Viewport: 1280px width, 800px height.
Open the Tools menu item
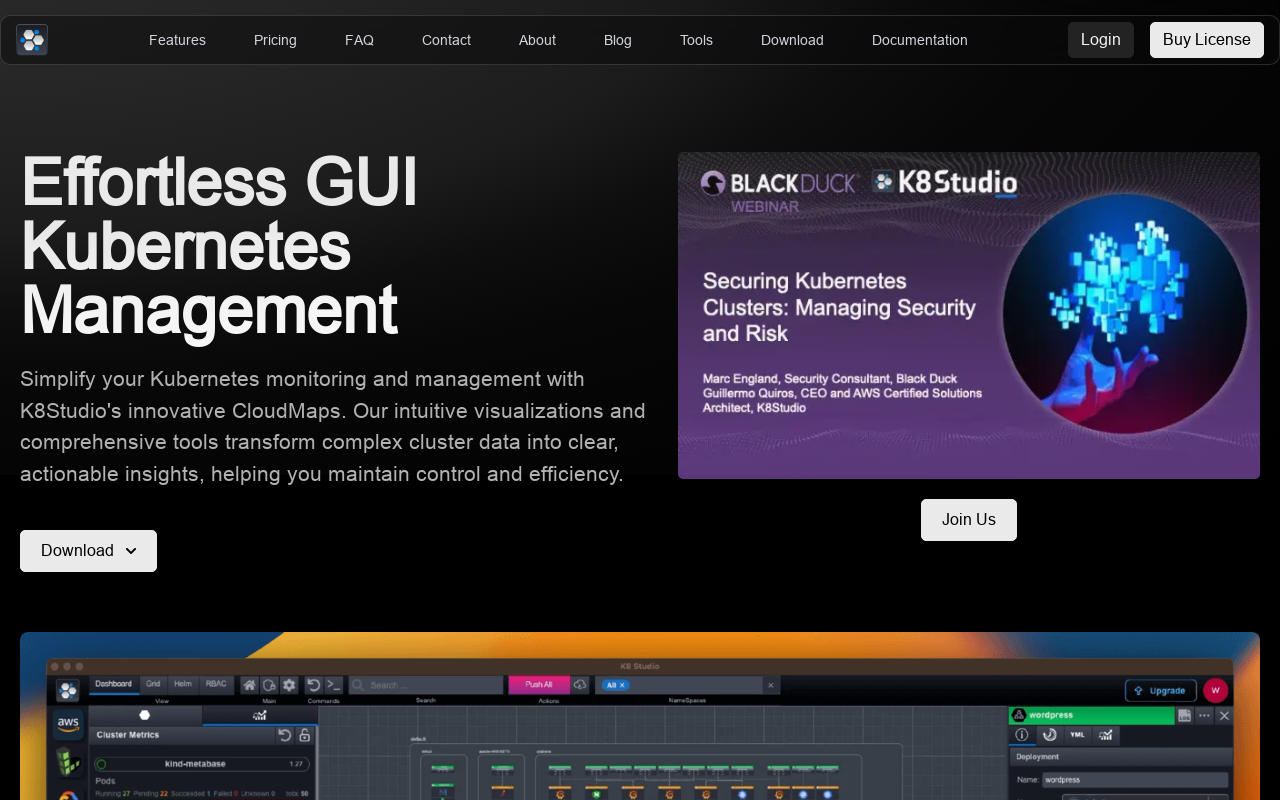point(696,40)
